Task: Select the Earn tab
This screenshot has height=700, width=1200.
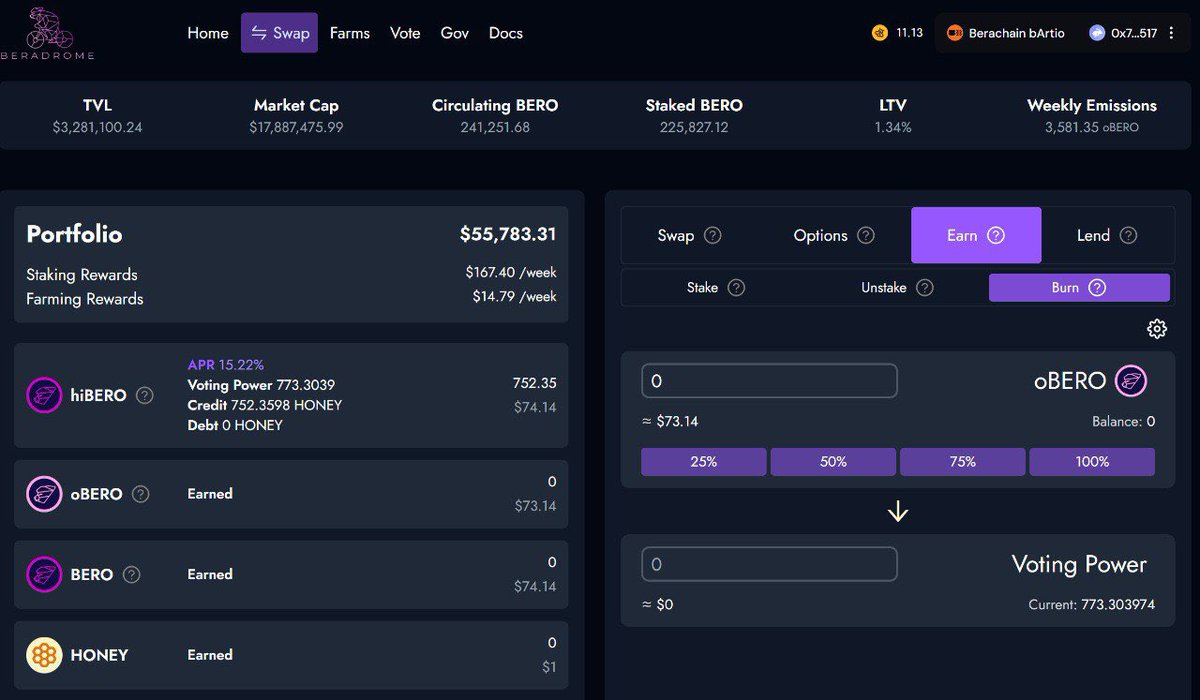Action: pos(976,235)
